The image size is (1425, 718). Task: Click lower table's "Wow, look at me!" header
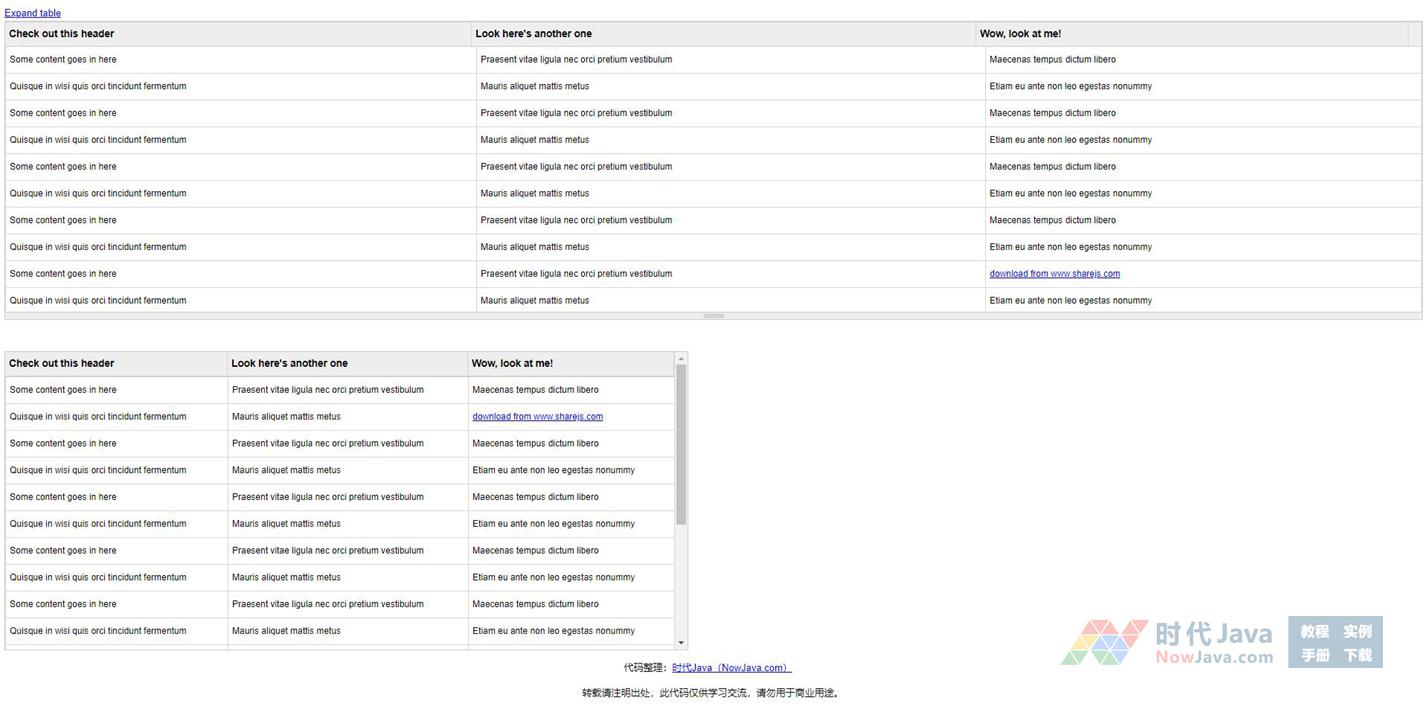pyautogui.click(x=512, y=364)
